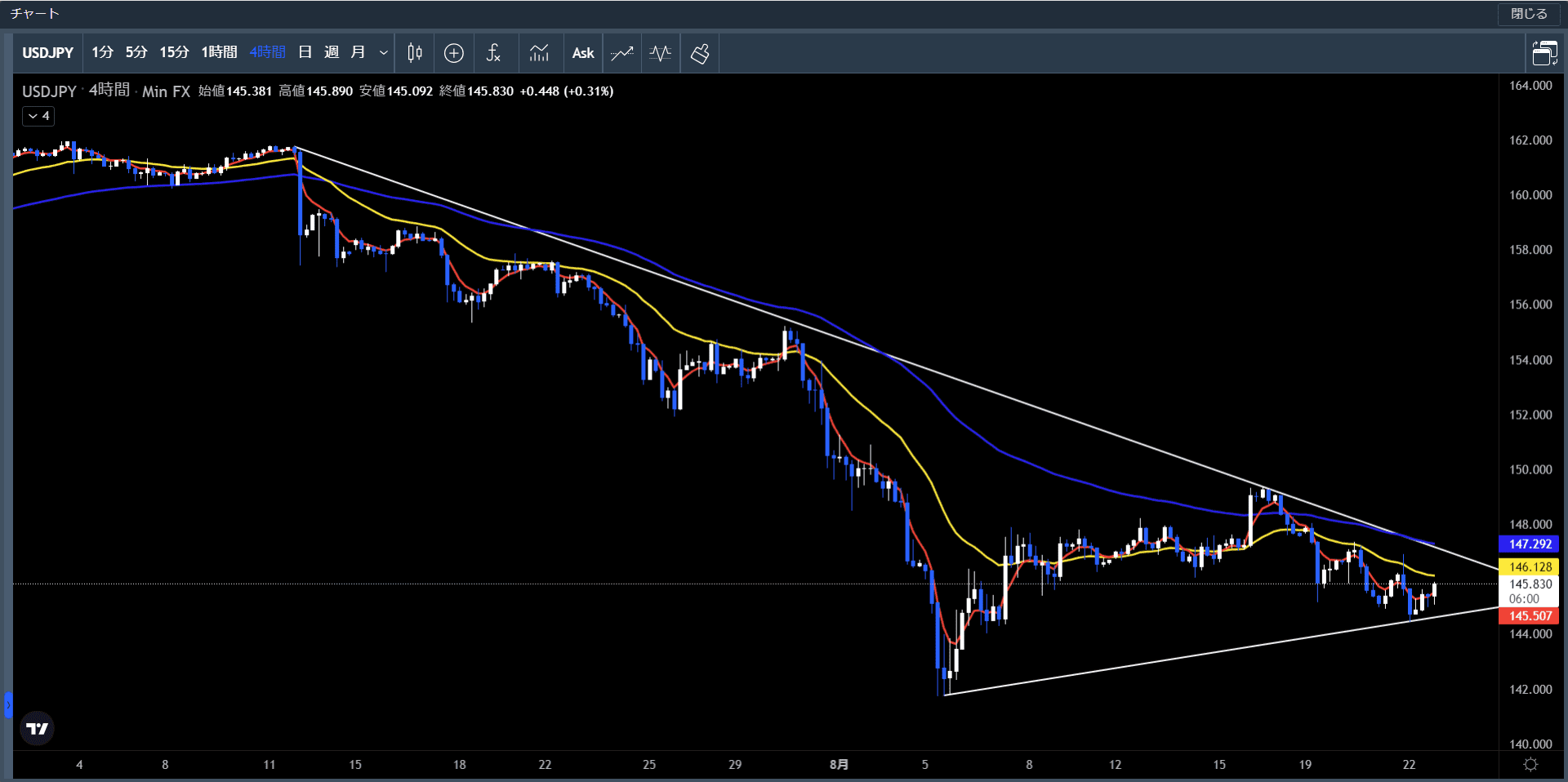Click the blue 147.292 price label
Viewport: 1568px width, 782px height.
click(x=1530, y=544)
